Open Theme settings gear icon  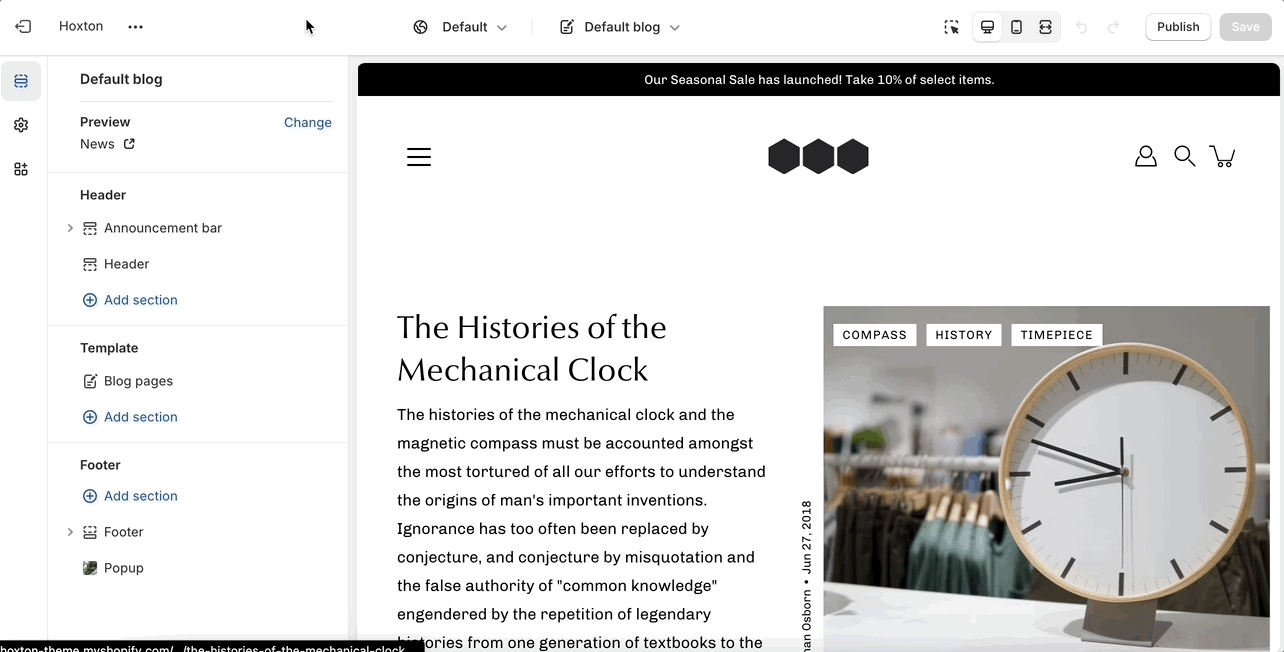[21, 125]
